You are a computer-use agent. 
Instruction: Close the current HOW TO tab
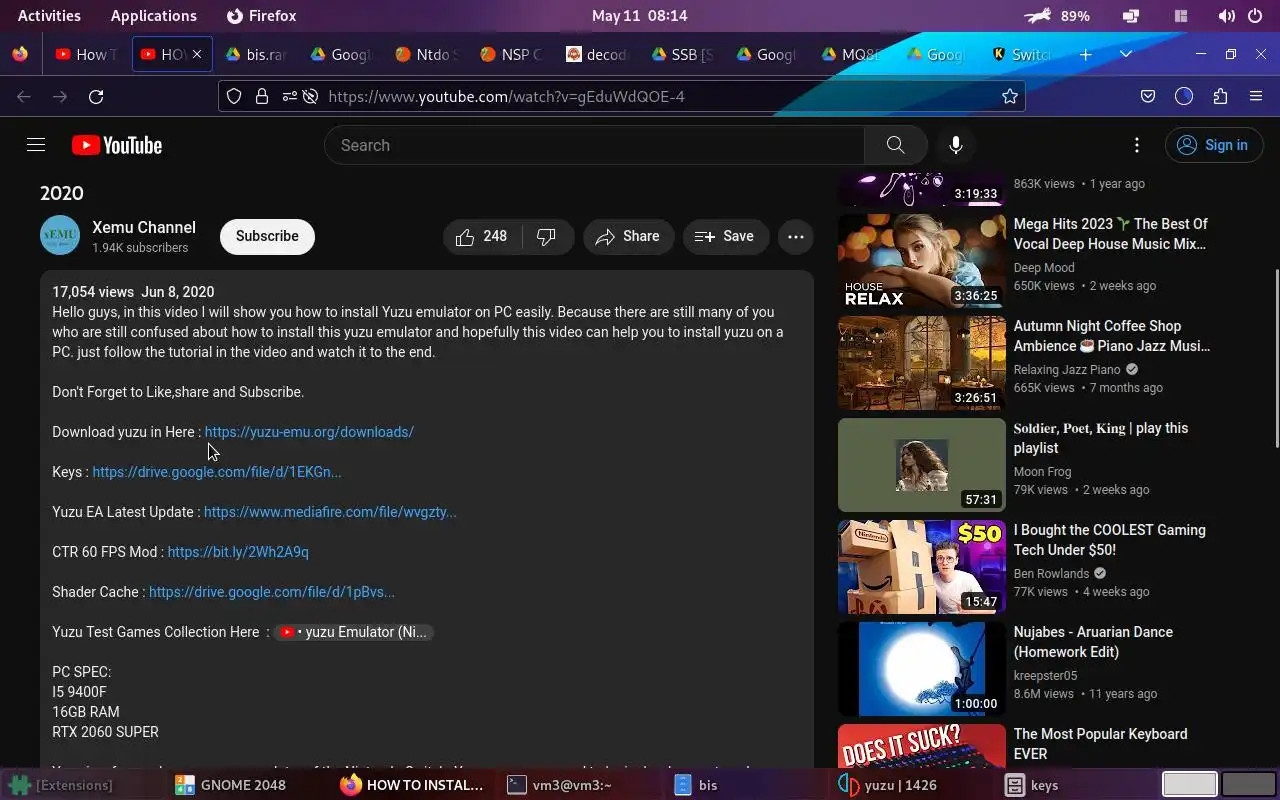[197, 54]
